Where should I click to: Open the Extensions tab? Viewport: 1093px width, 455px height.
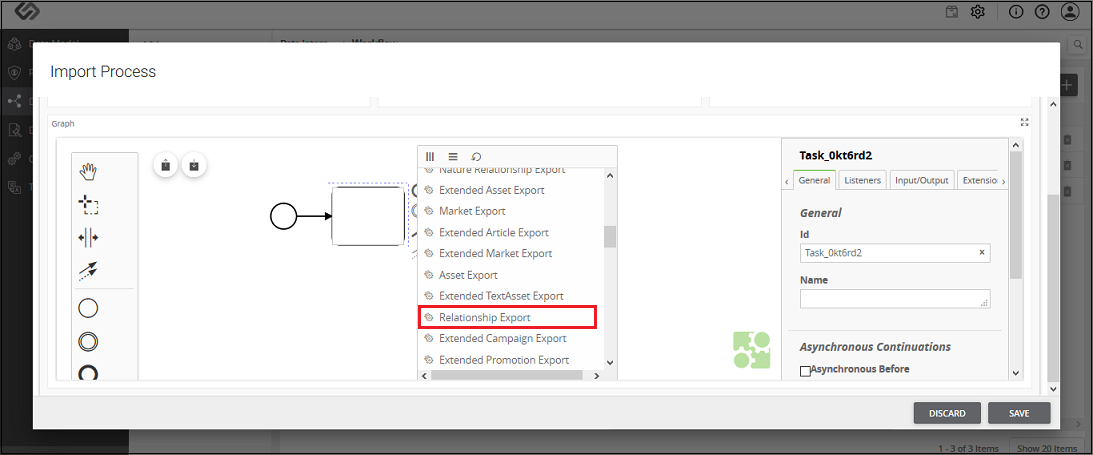(x=977, y=180)
